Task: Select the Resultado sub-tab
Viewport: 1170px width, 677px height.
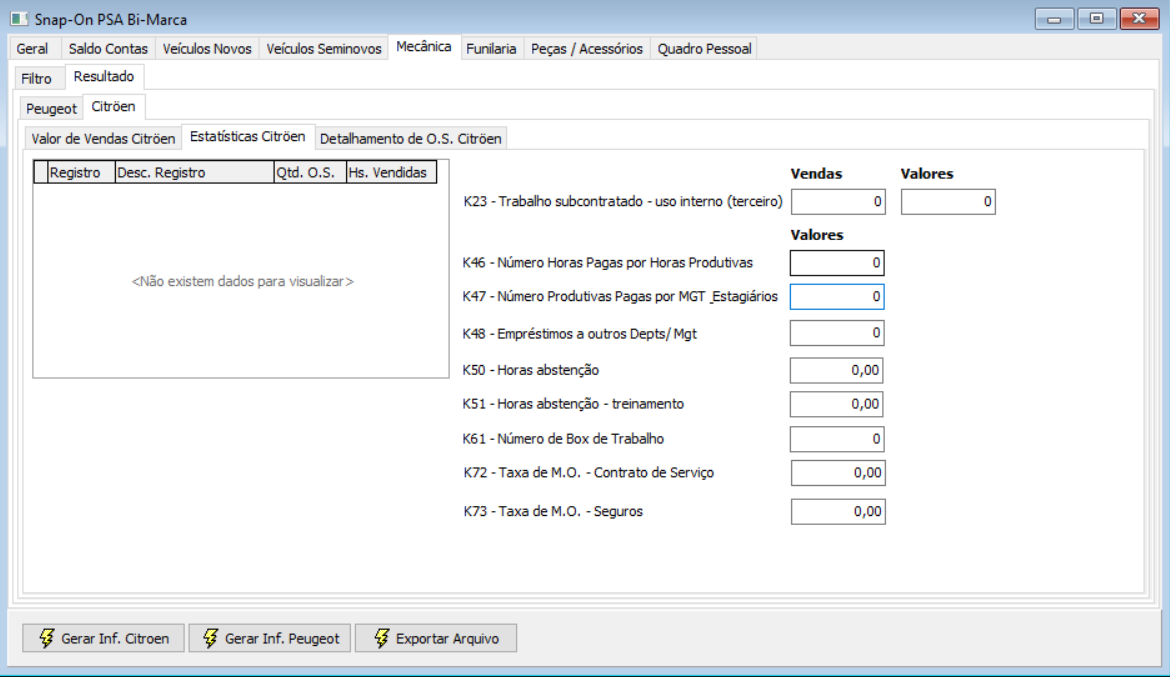Action: [104, 77]
